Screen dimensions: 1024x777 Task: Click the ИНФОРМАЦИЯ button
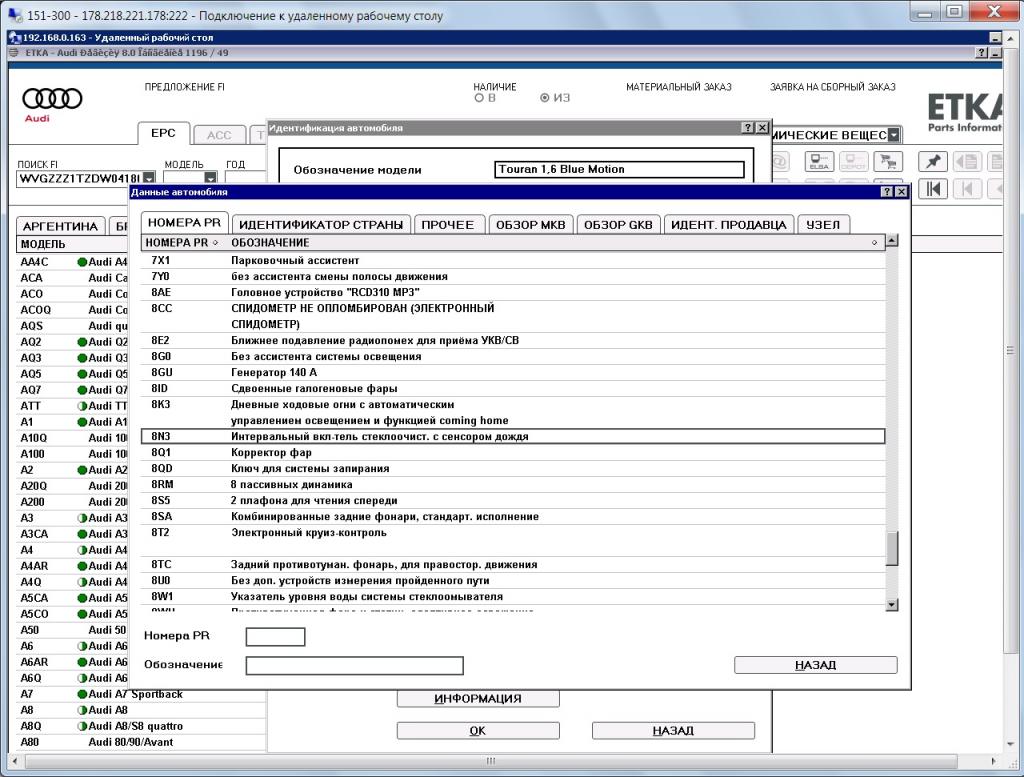[478, 698]
